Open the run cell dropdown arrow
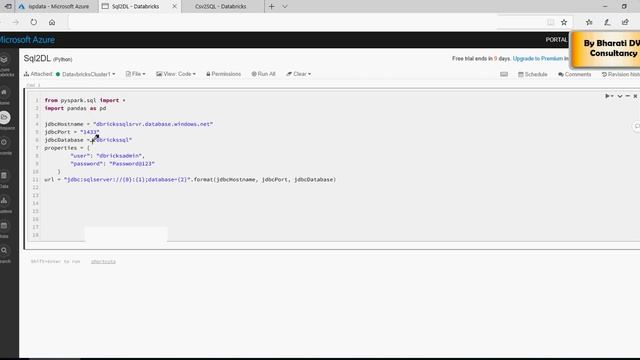 click(609, 96)
